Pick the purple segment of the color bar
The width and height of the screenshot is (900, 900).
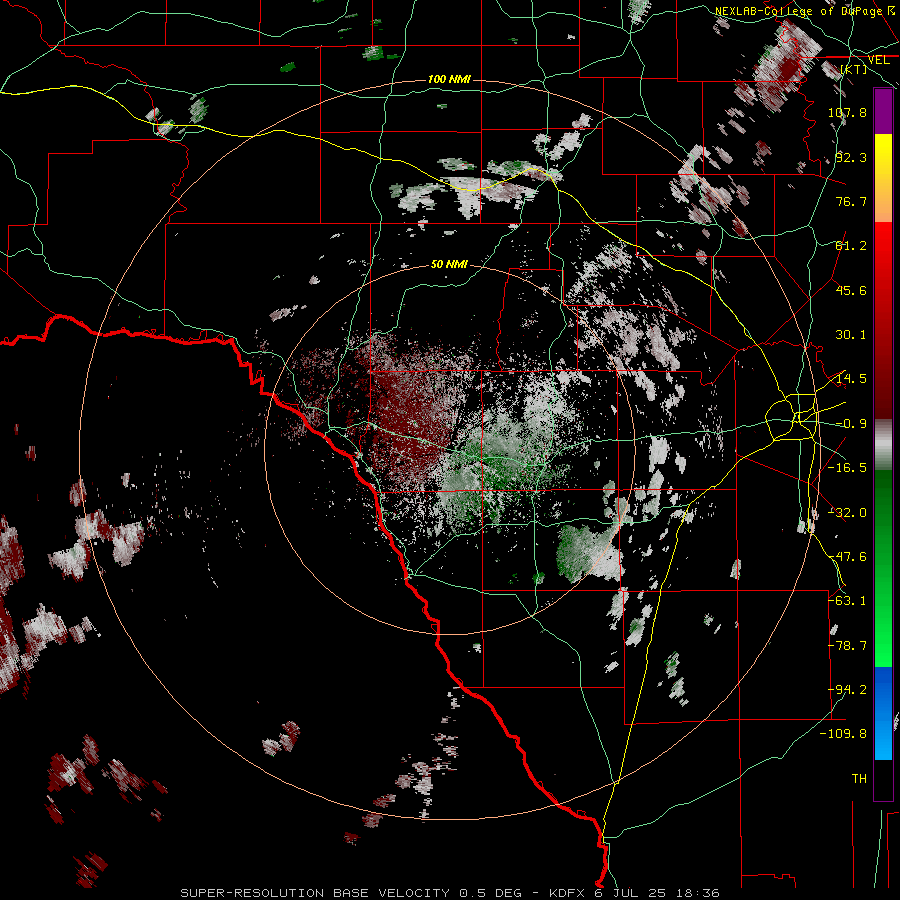883,111
